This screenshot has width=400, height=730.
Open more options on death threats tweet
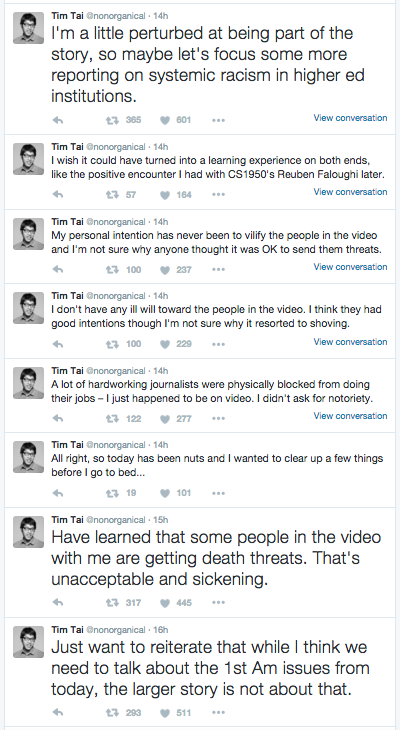(x=218, y=602)
